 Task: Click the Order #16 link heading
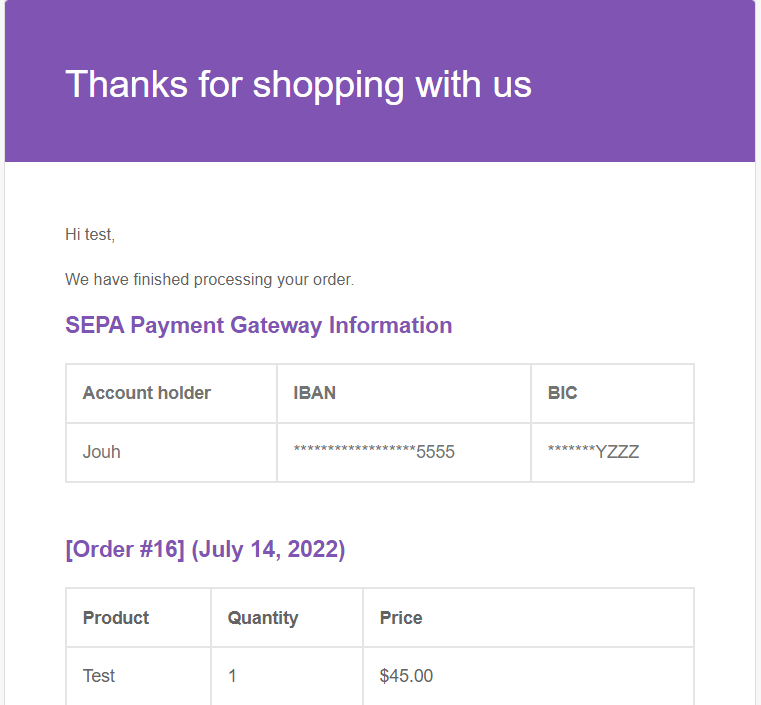(125, 550)
